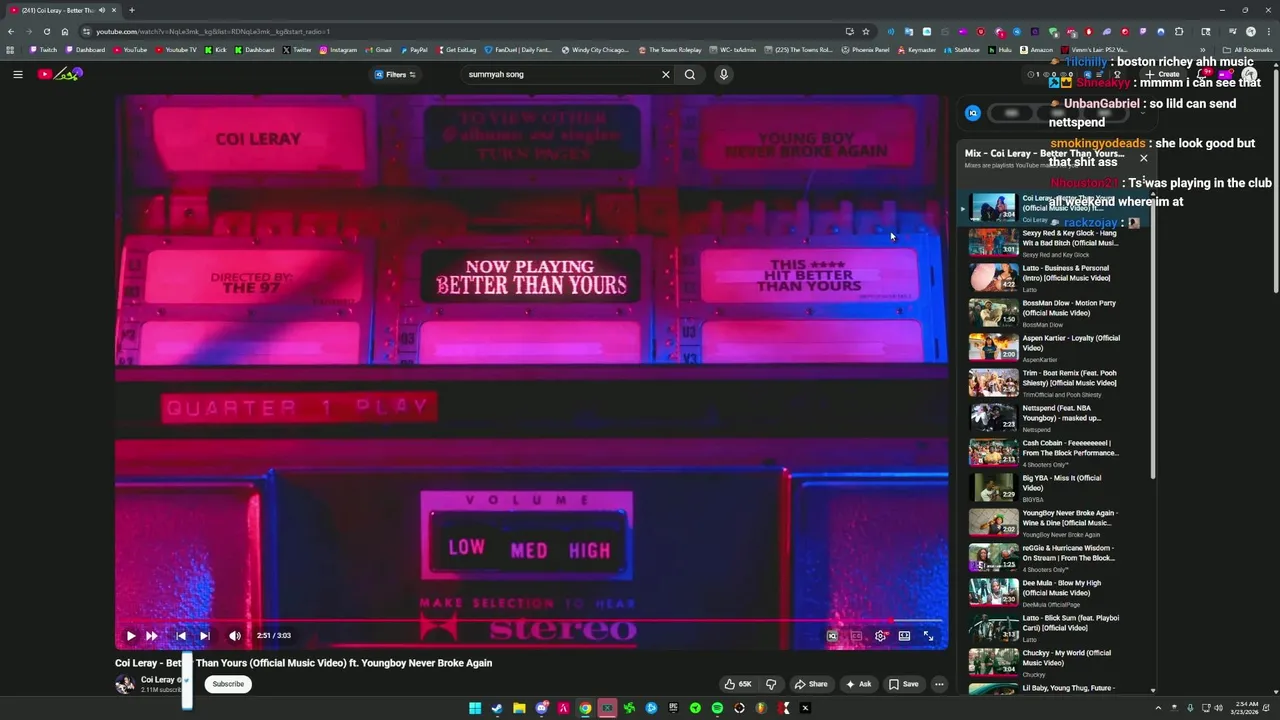Image resolution: width=1280 pixels, height=720 pixels.
Task: Open the Gmail bookmark
Action: (378, 50)
